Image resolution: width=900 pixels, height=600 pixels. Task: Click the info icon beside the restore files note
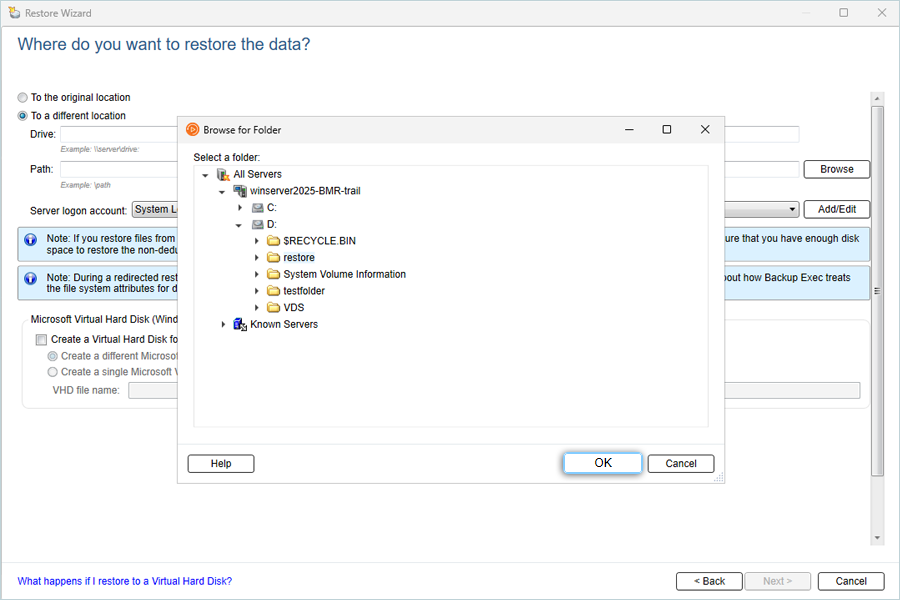30,239
